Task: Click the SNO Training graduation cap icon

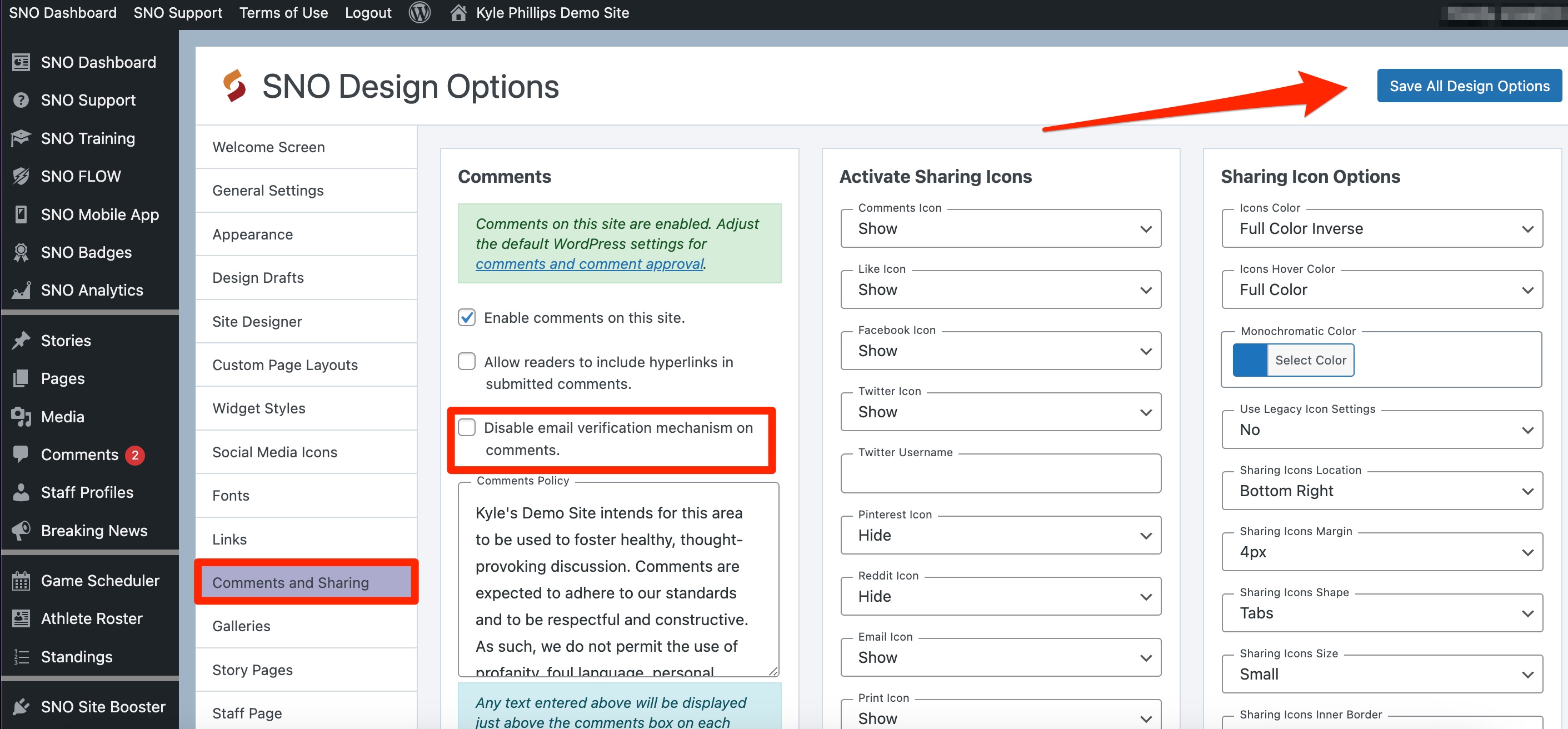Action: point(21,138)
